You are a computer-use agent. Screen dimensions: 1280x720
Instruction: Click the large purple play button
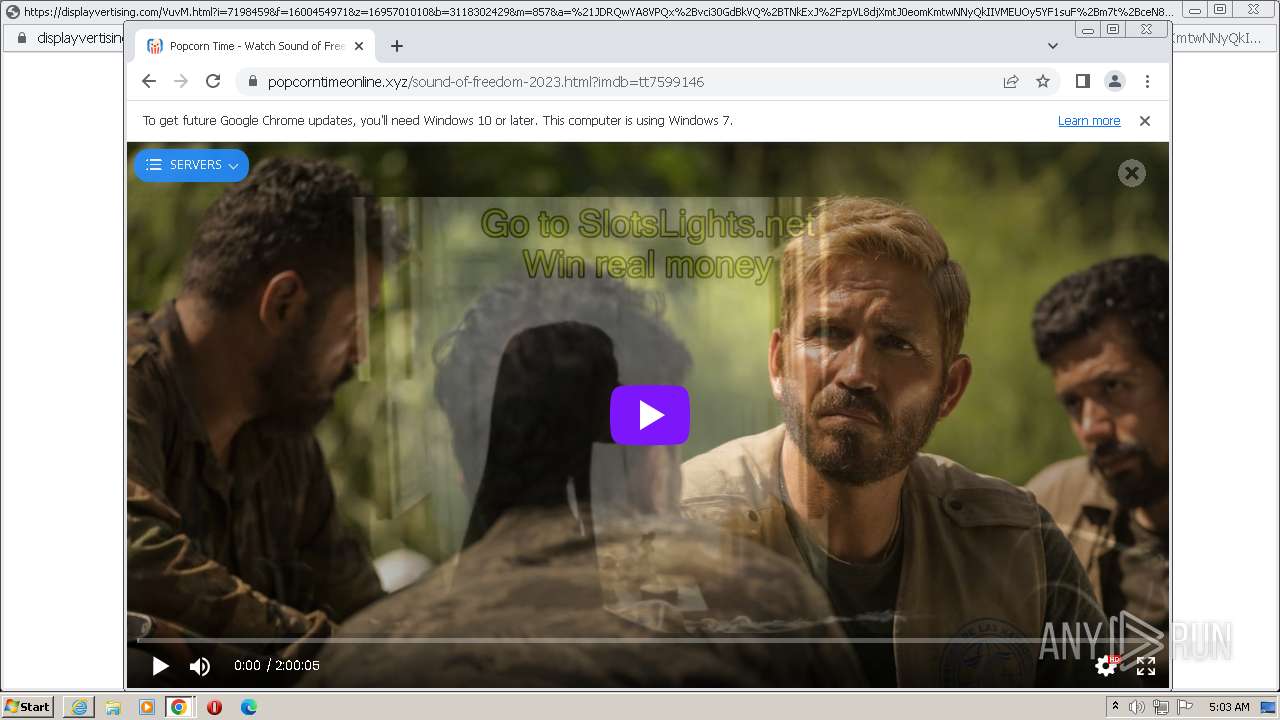click(x=650, y=415)
